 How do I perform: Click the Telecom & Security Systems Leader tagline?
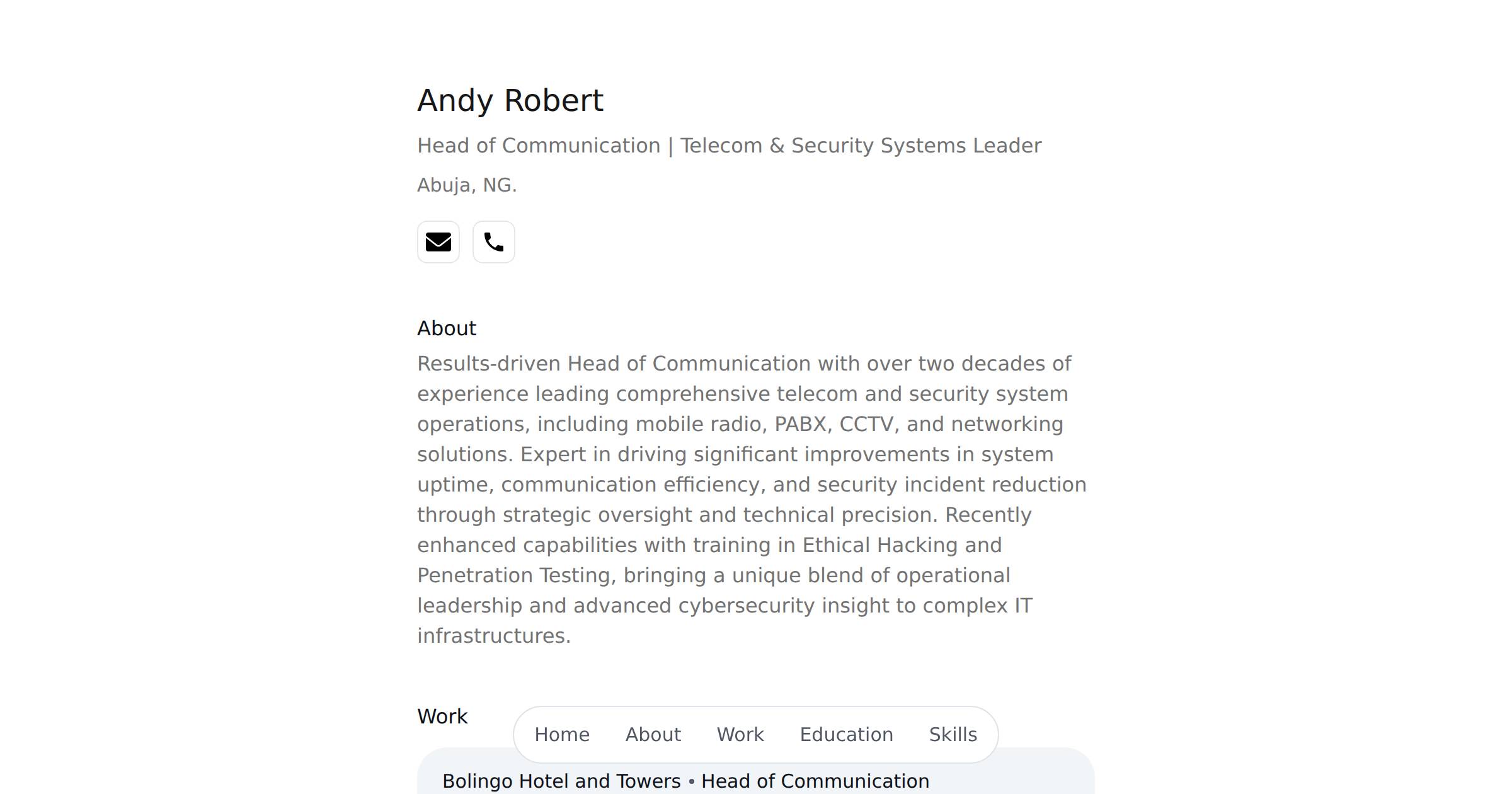click(861, 146)
